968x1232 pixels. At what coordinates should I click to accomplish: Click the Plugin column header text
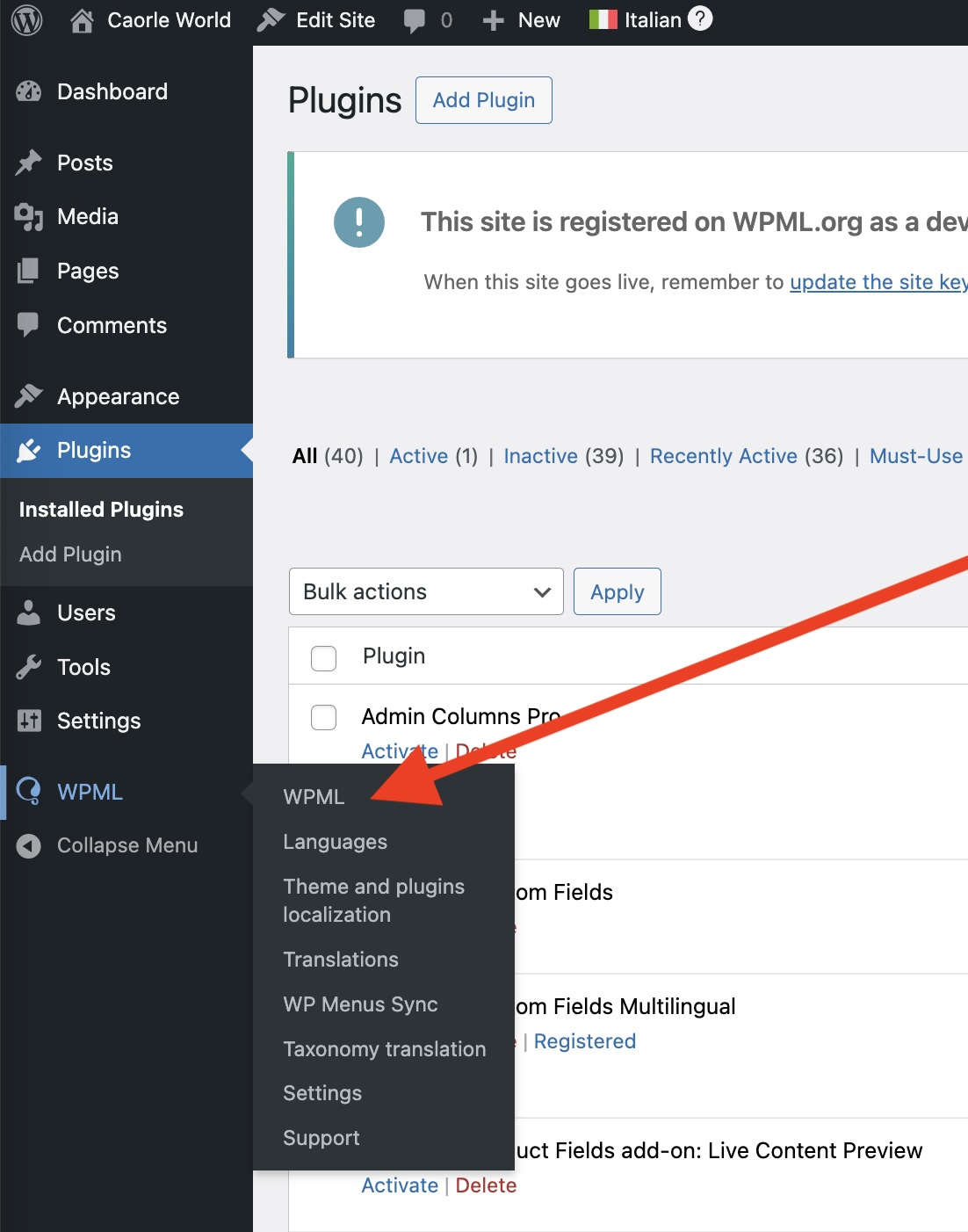pos(394,656)
